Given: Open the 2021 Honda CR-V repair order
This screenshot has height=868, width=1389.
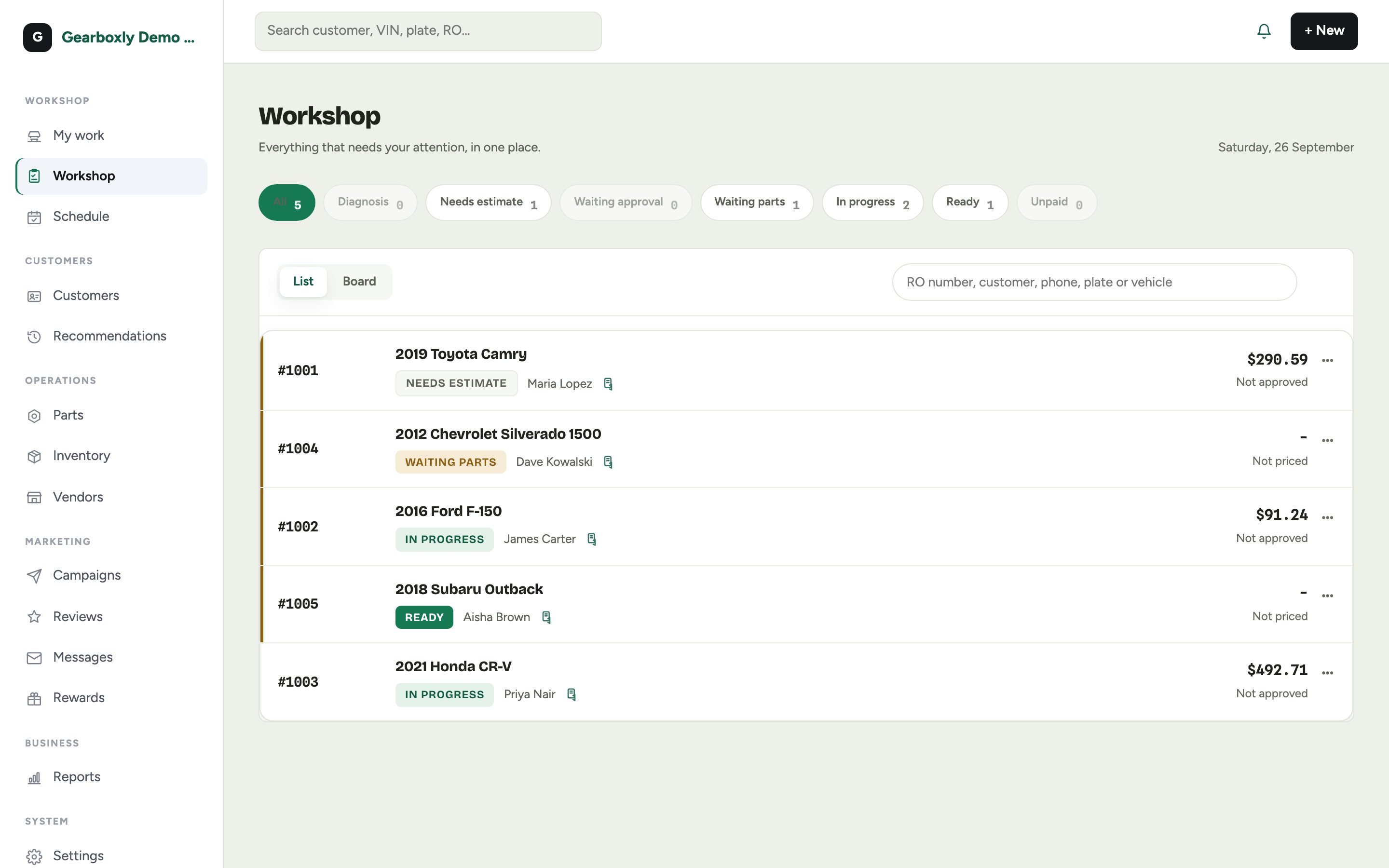Looking at the screenshot, I should pyautogui.click(x=806, y=682).
